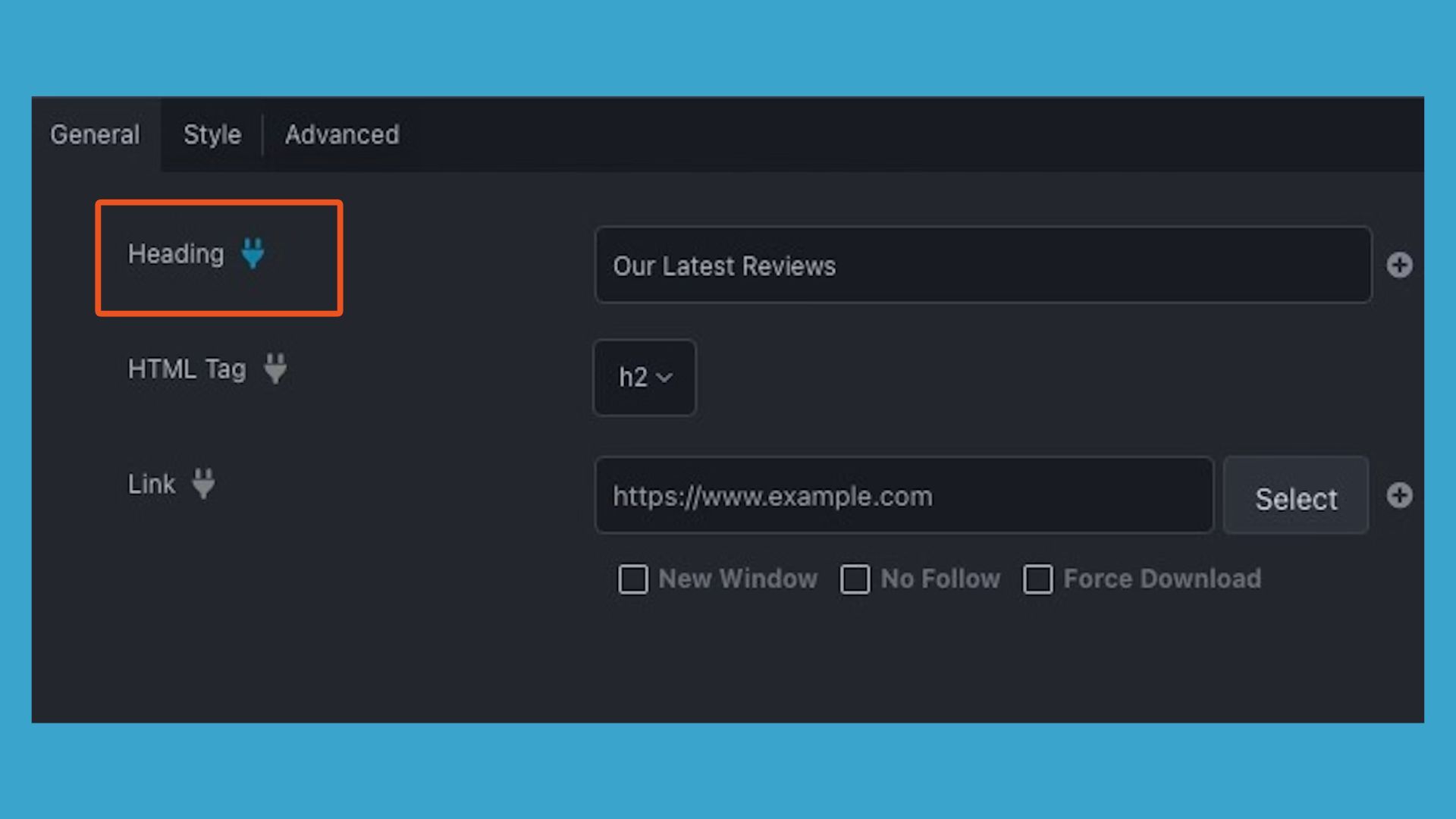The image size is (1456, 819).
Task: Click the blue plug icon beside Heading
Action: pos(253,253)
